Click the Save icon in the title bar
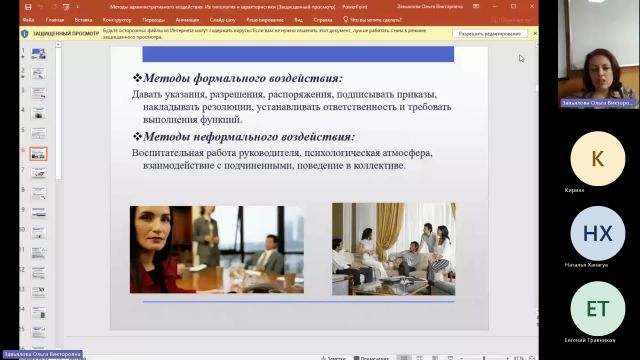The width and height of the screenshot is (640, 360). tap(28, 7)
